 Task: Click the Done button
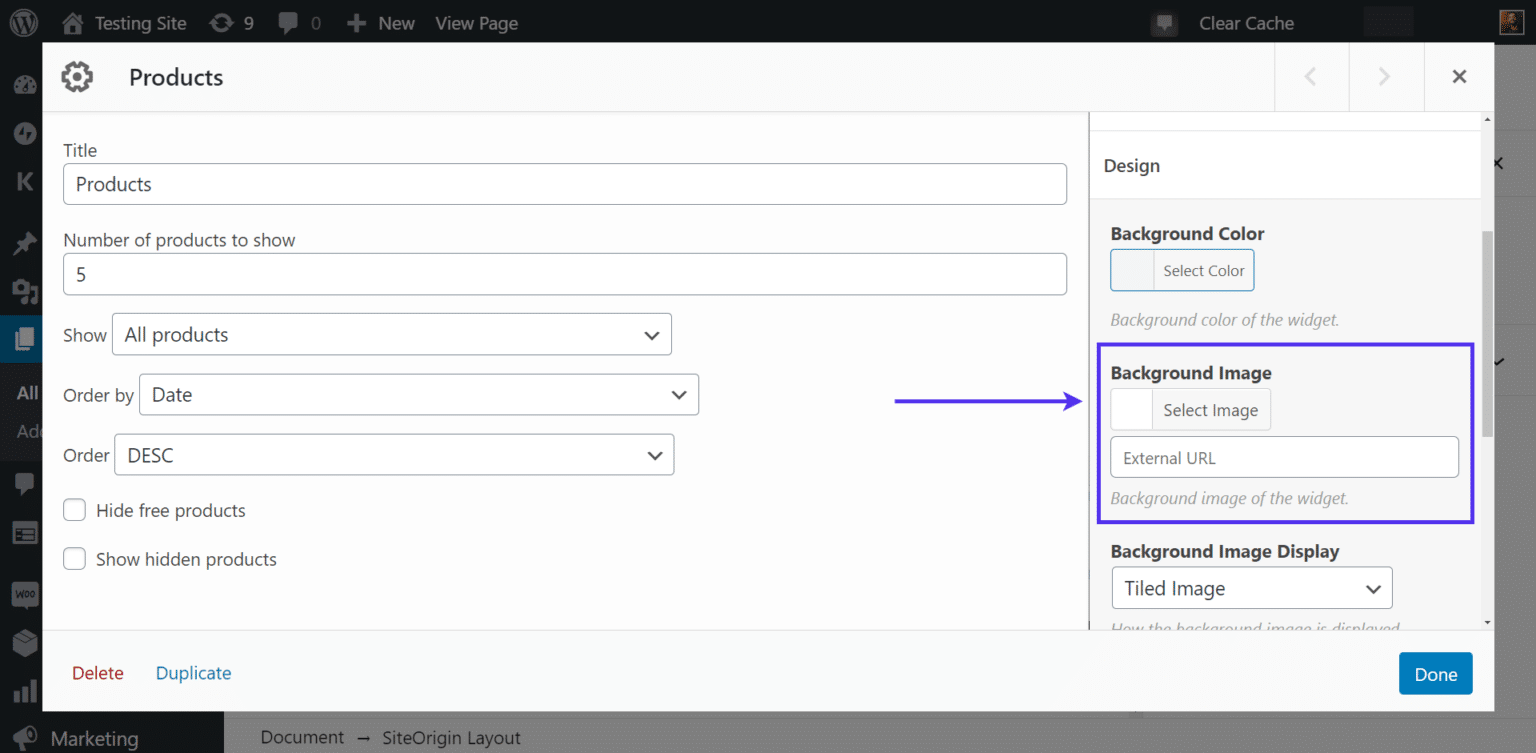click(1435, 673)
